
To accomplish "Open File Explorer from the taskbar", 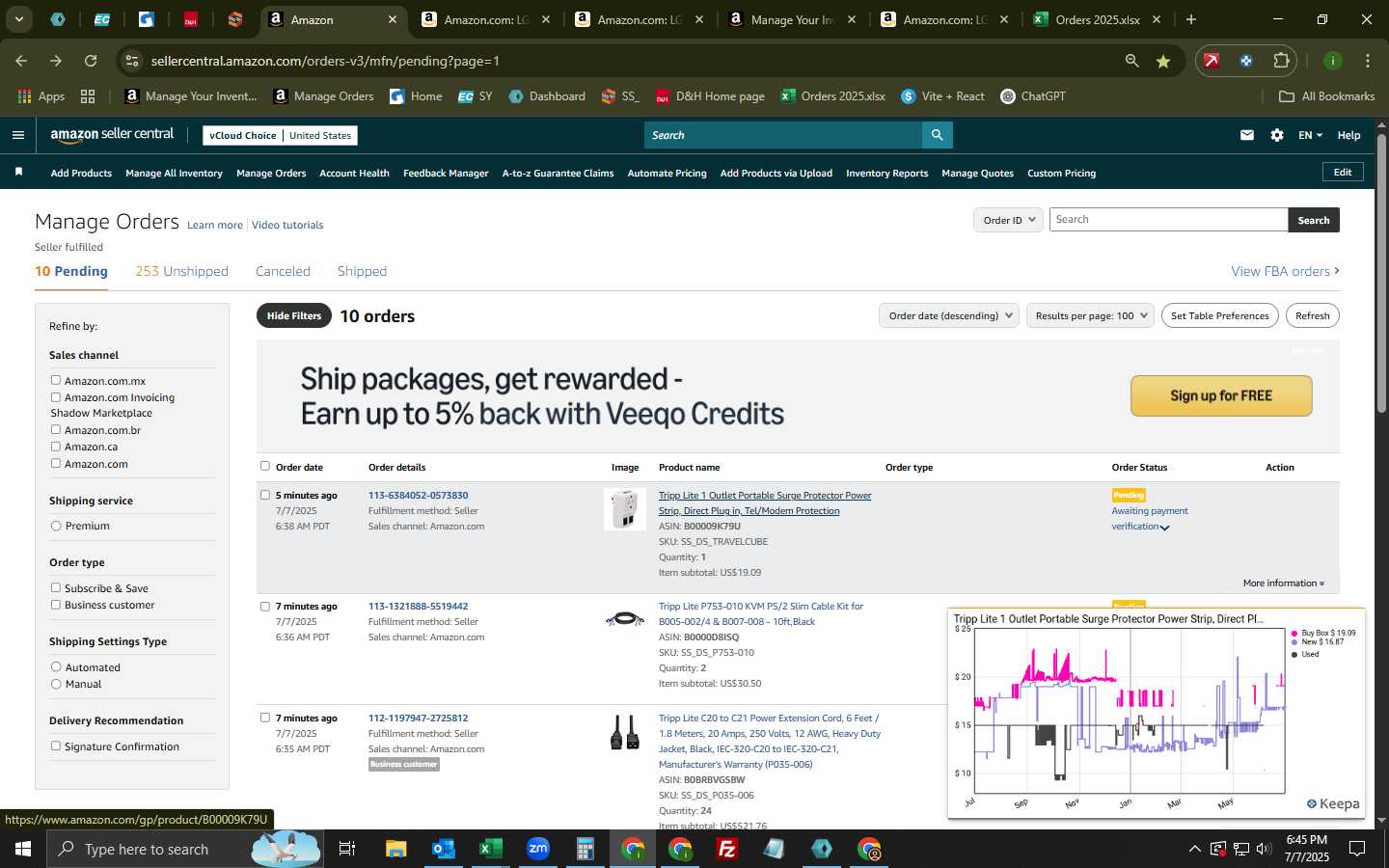I will [395, 849].
